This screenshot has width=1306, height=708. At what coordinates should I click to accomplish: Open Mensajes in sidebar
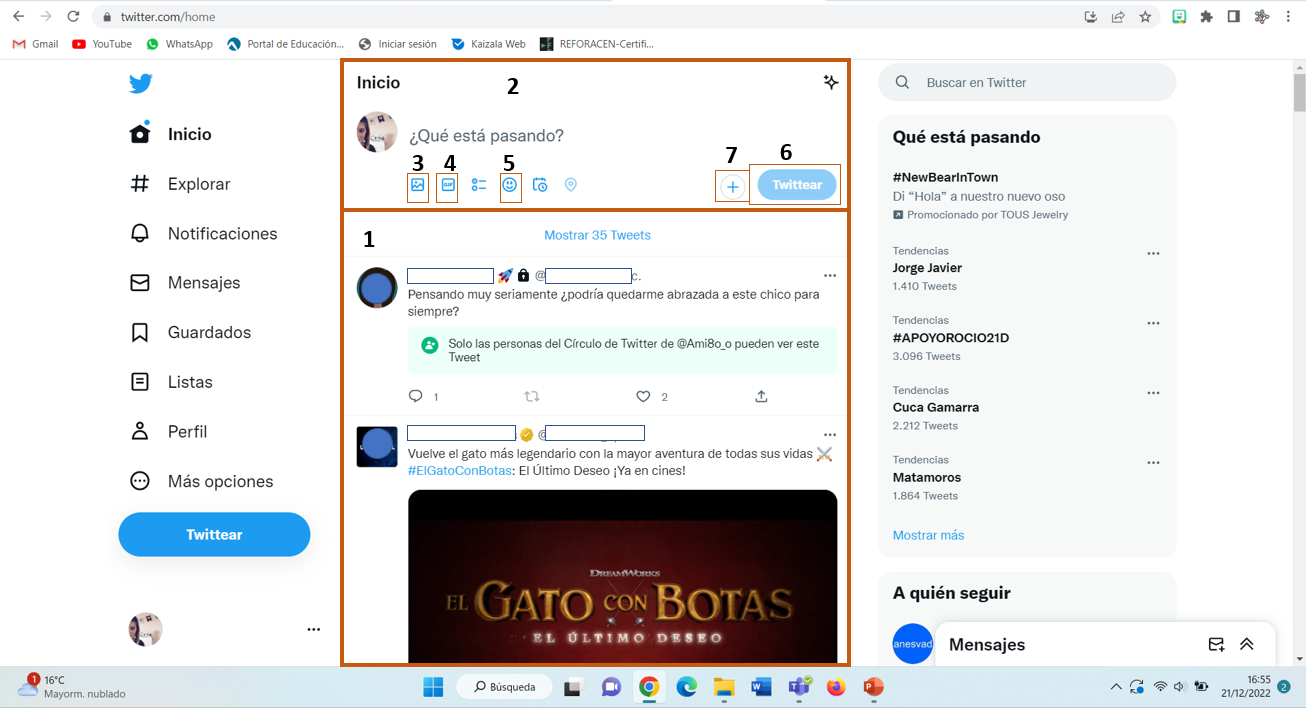click(x=186, y=283)
